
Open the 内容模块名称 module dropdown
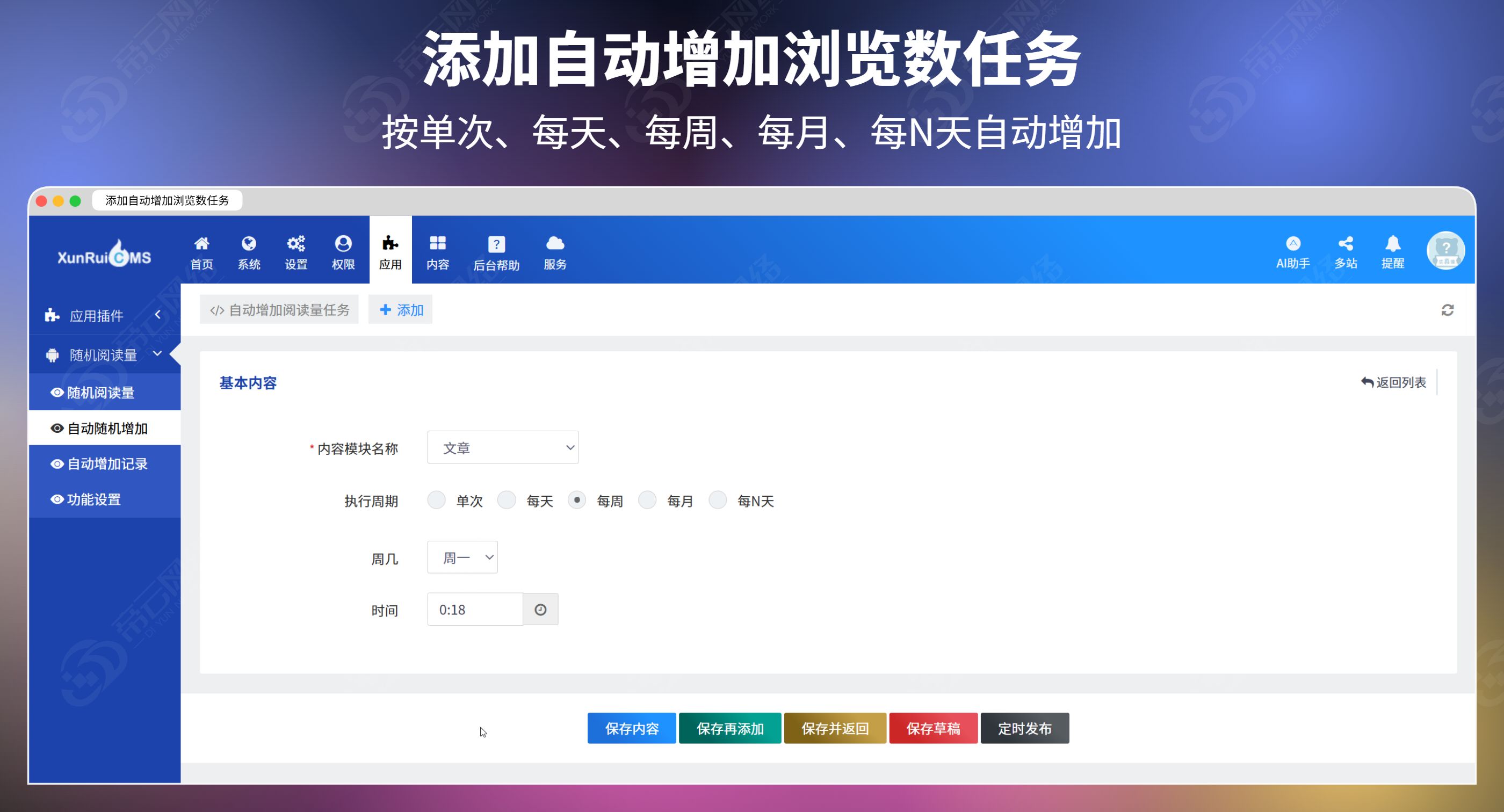pyautogui.click(x=503, y=447)
